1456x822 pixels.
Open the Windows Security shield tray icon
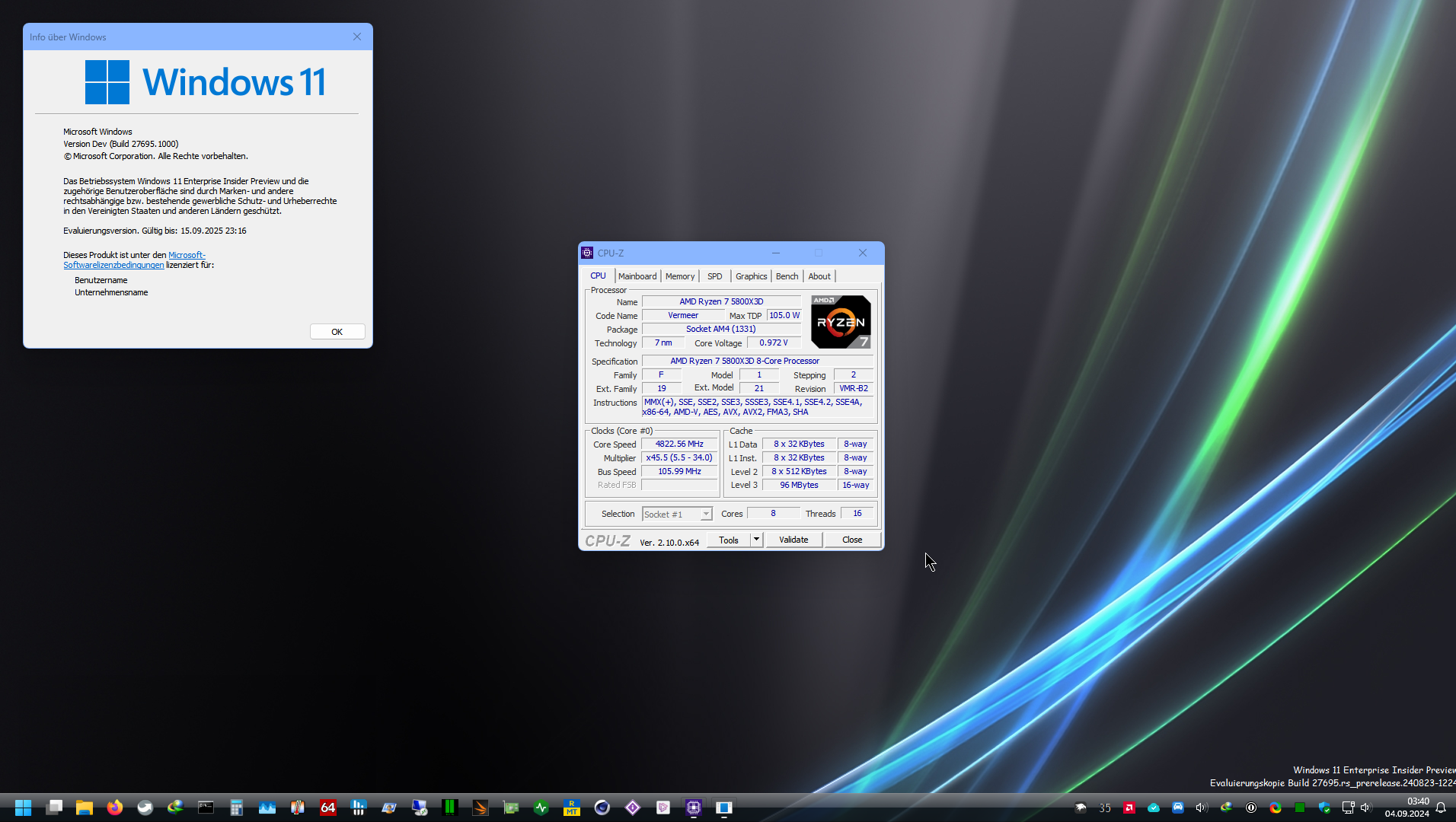1324,808
